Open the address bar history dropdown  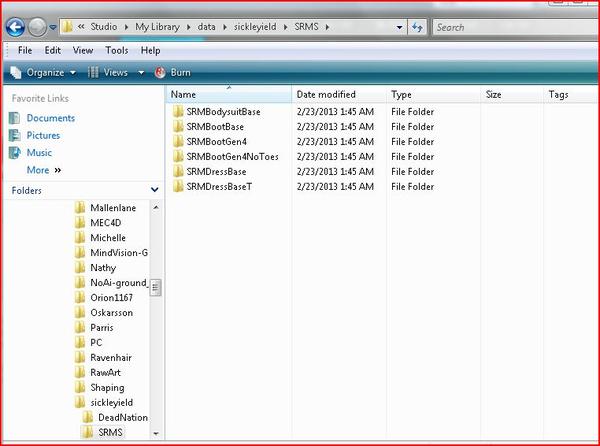[399, 27]
